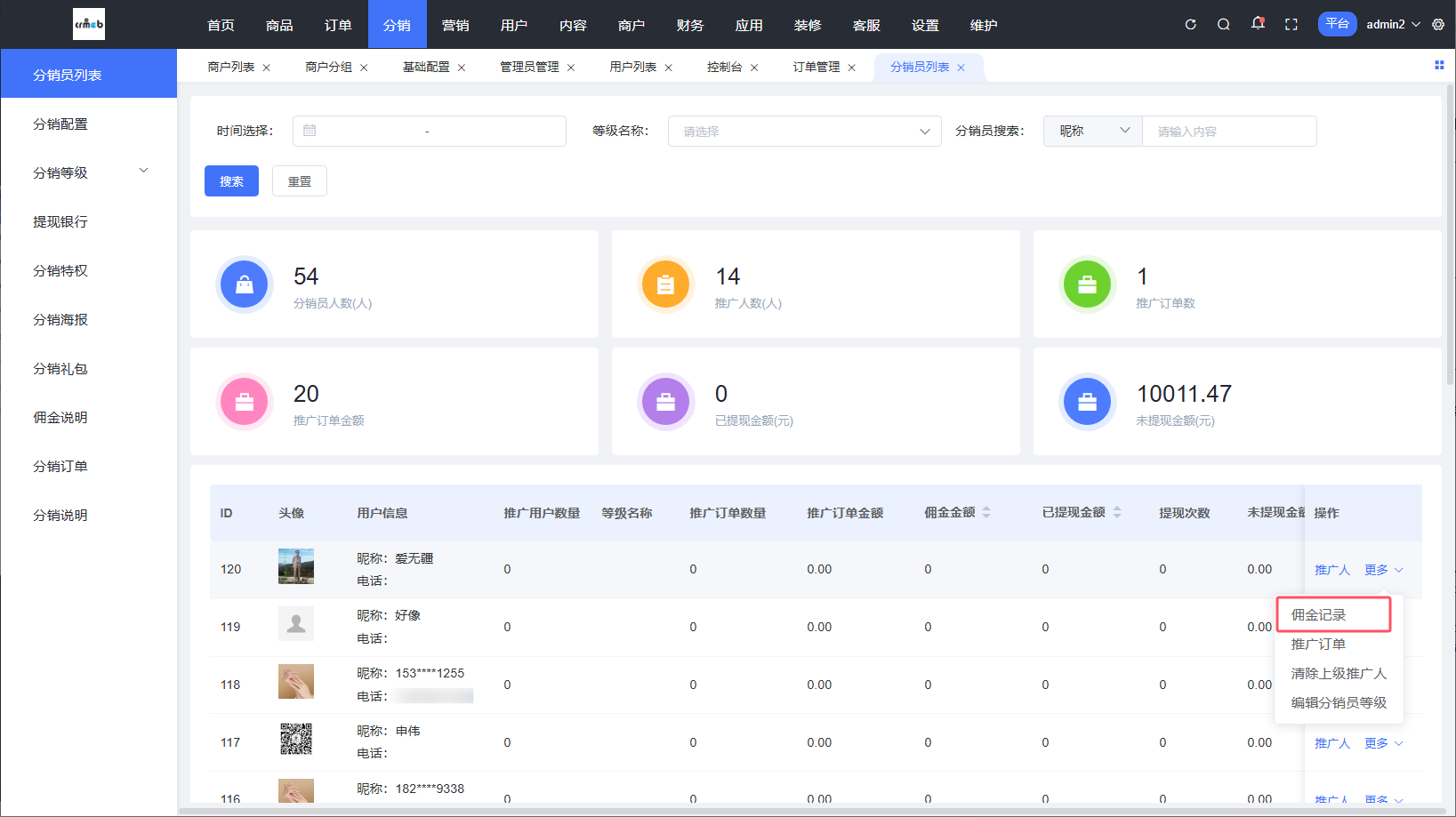This screenshot has height=817, width=1456.
Task: Click the purple 已提现金额 icon
Action: 666,402
